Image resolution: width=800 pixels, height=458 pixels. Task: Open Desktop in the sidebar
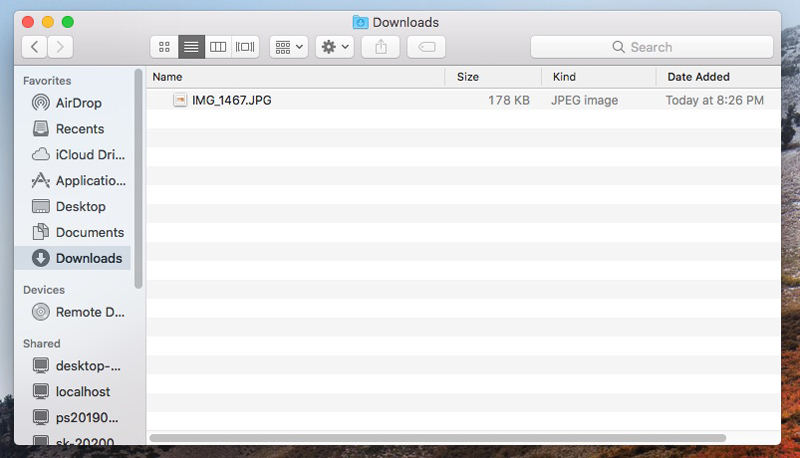[x=72, y=207]
